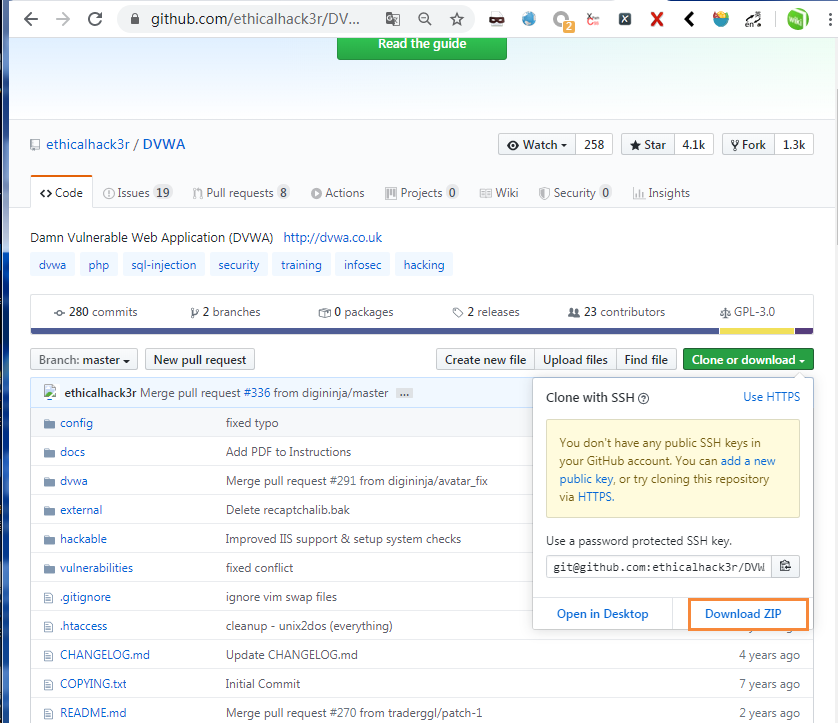Click the SSH clone URL field
This screenshot has width=838, height=723.
(658, 566)
